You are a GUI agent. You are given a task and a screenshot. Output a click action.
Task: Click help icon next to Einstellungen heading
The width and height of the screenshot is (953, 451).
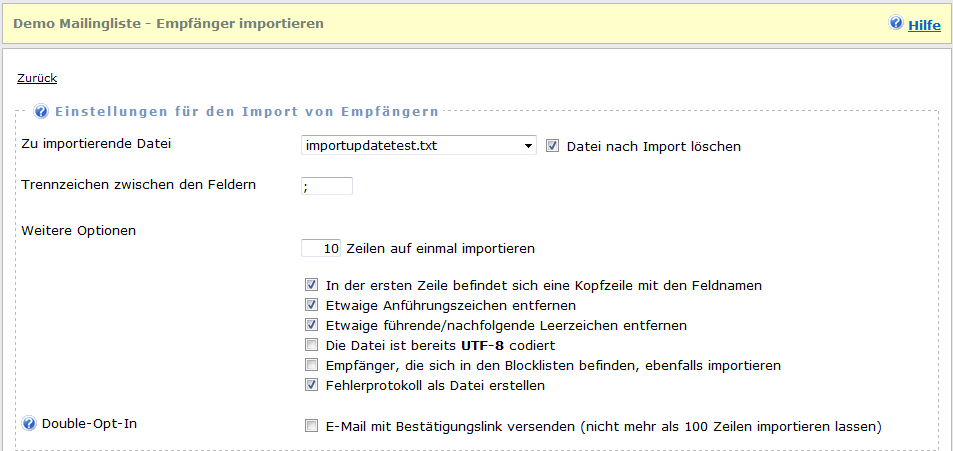pos(42,111)
